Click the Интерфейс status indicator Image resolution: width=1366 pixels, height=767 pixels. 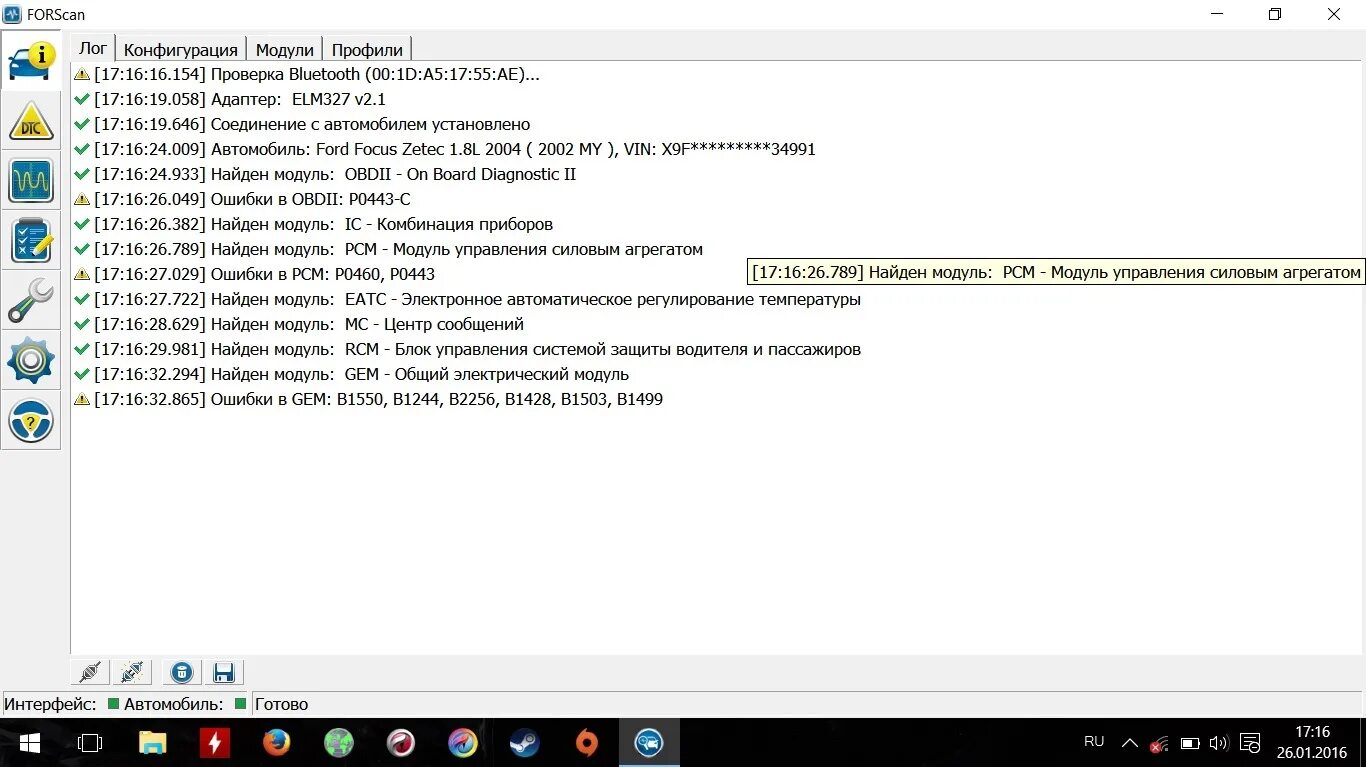point(113,704)
